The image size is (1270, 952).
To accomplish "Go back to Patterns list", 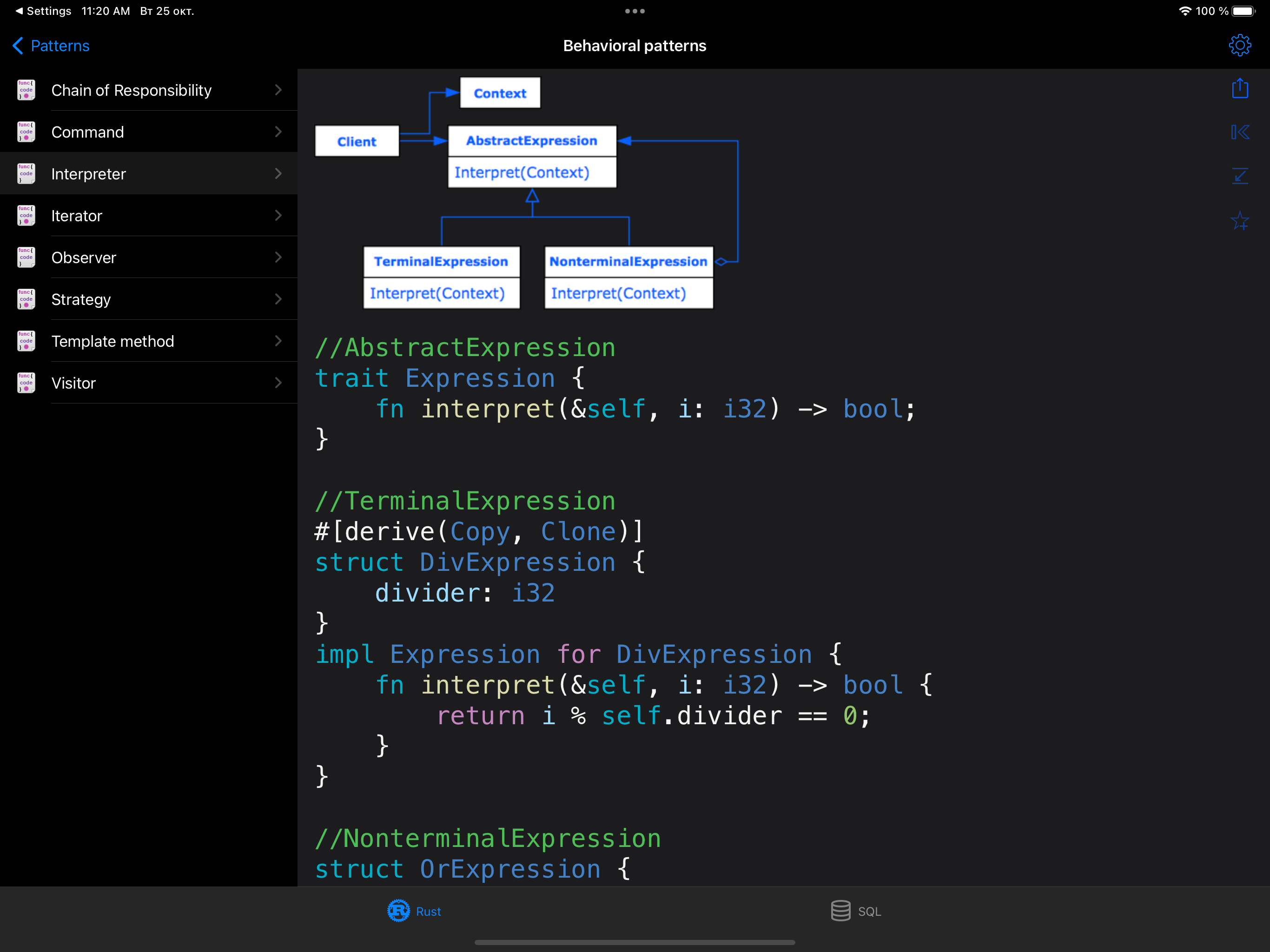I will coord(51,46).
